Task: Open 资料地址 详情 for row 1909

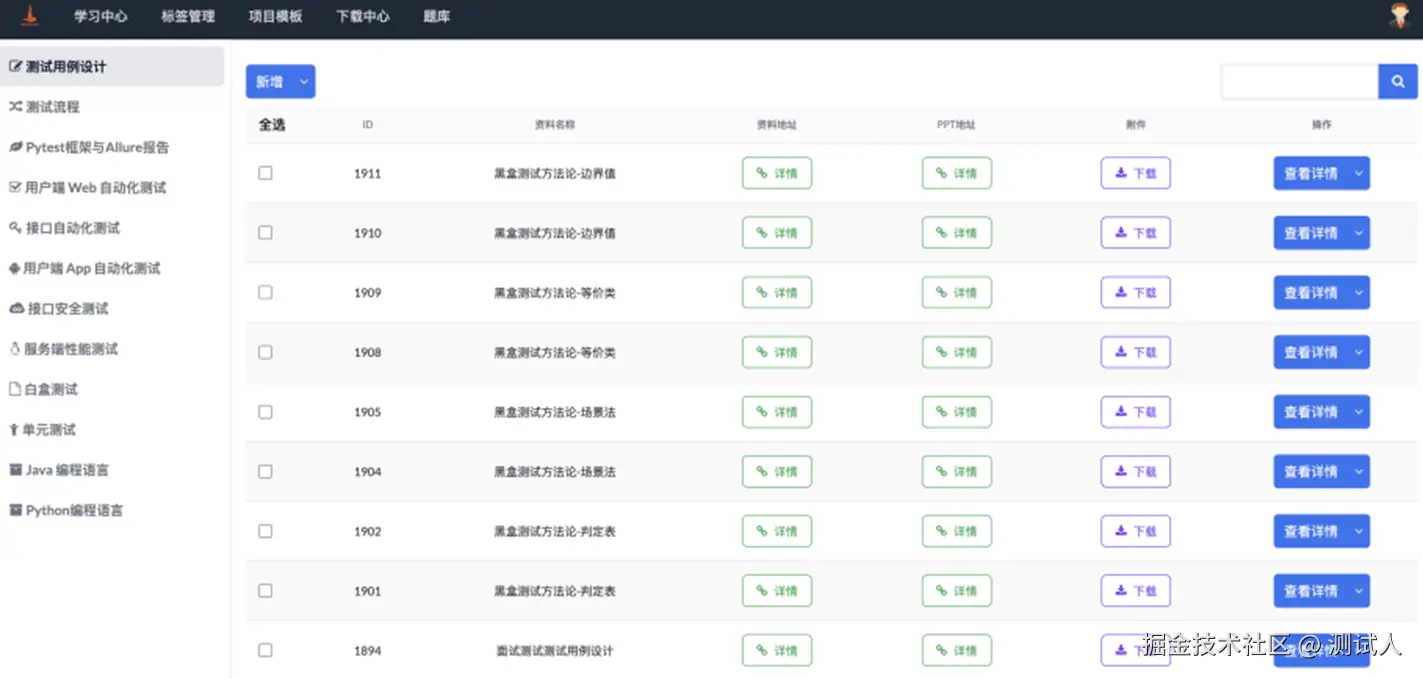Action: (777, 293)
